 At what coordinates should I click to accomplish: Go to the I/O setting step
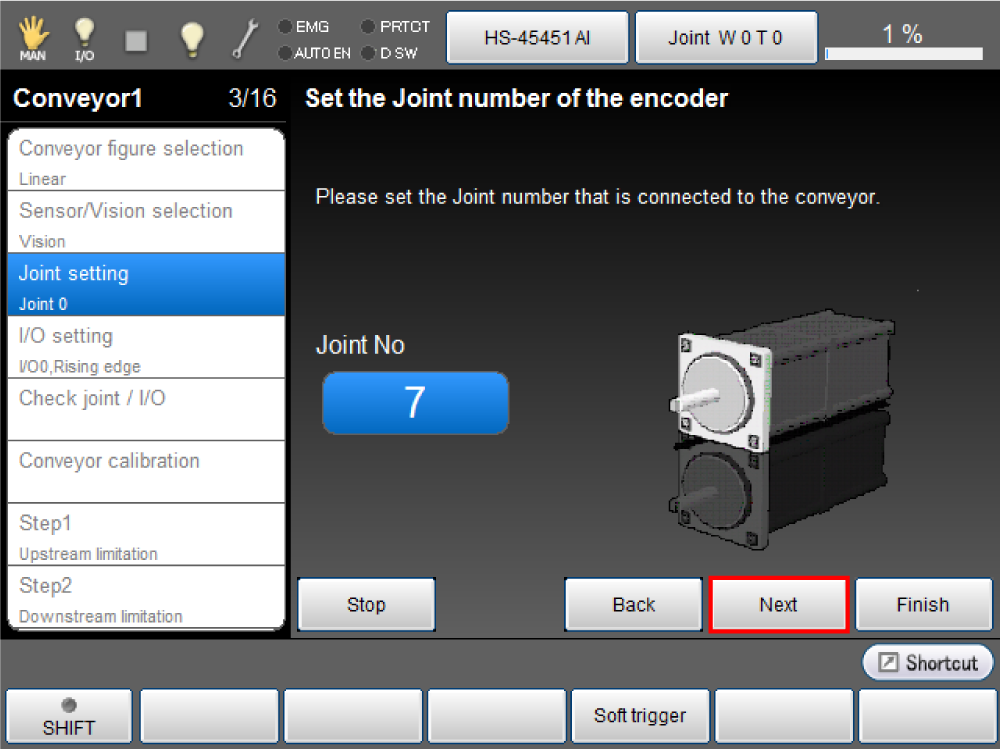[x=146, y=347]
